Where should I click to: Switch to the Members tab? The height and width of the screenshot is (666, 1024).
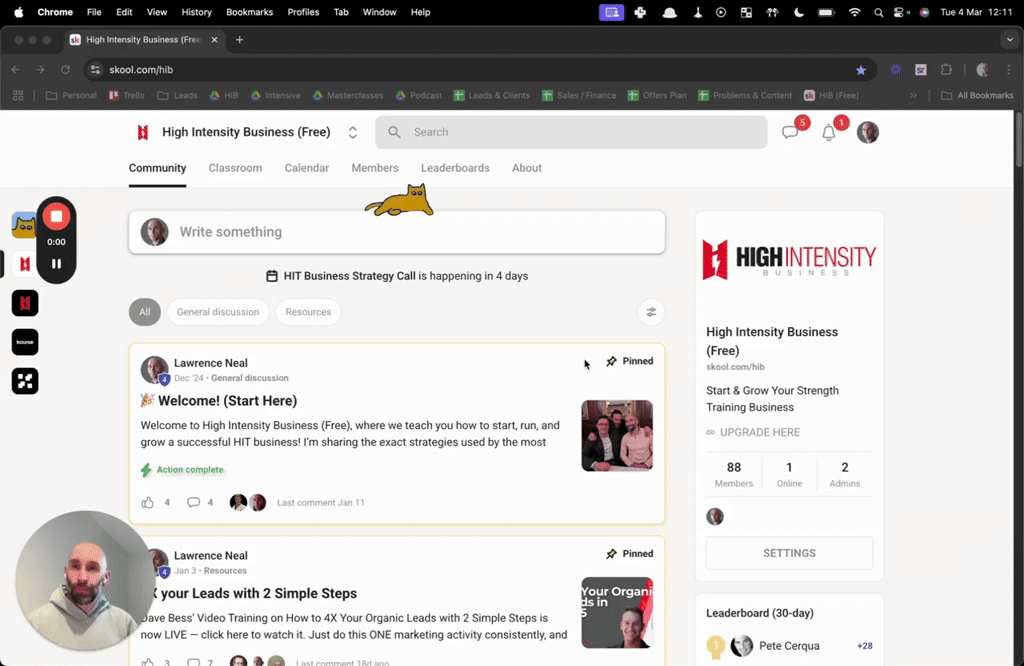(x=375, y=168)
